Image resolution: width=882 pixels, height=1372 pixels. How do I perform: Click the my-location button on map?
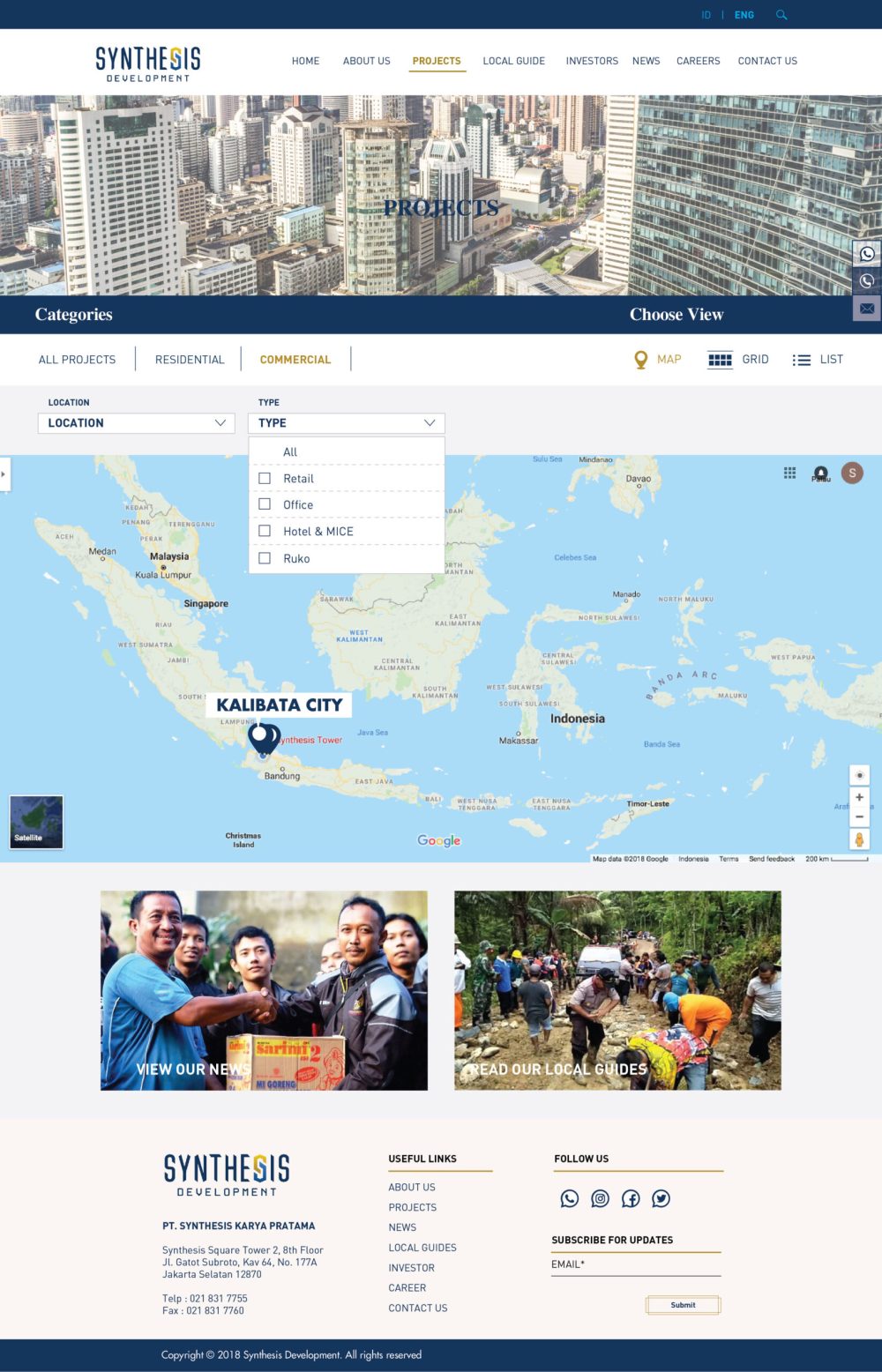[x=859, y=775]
